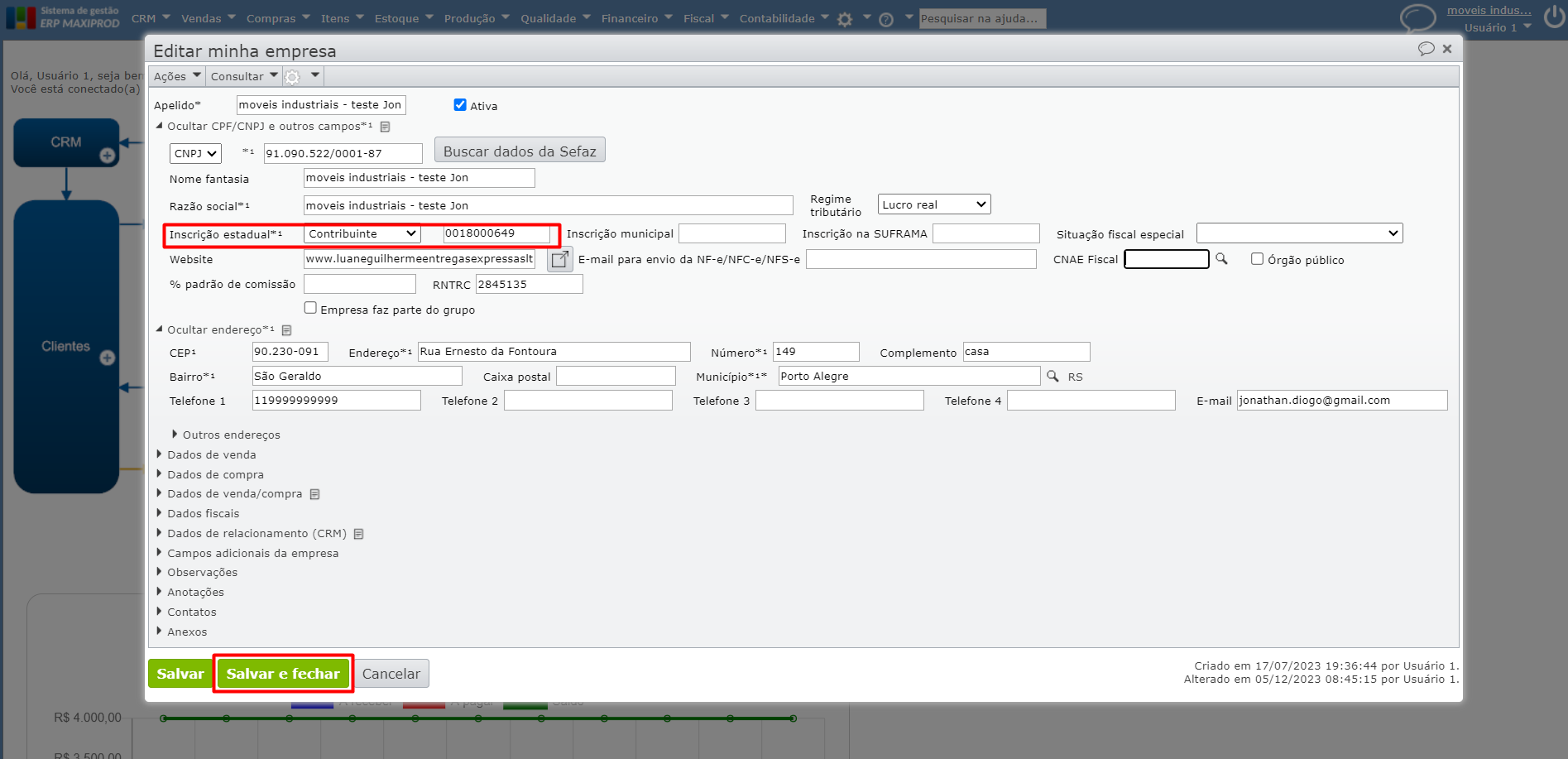Open note icon beside Ocultar CPF/CNPJ
Viewport: 1568px width, 759px height.
point(385,127)
